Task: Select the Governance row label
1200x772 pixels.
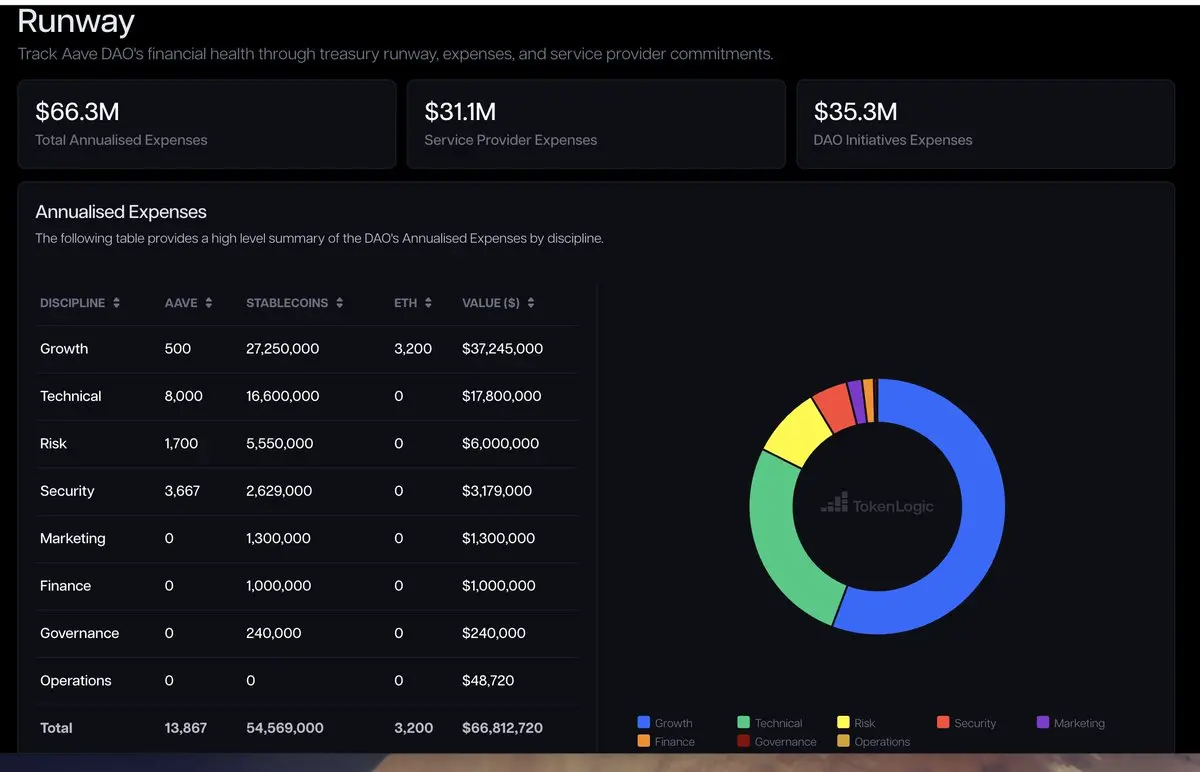Action: coord(79,633)
